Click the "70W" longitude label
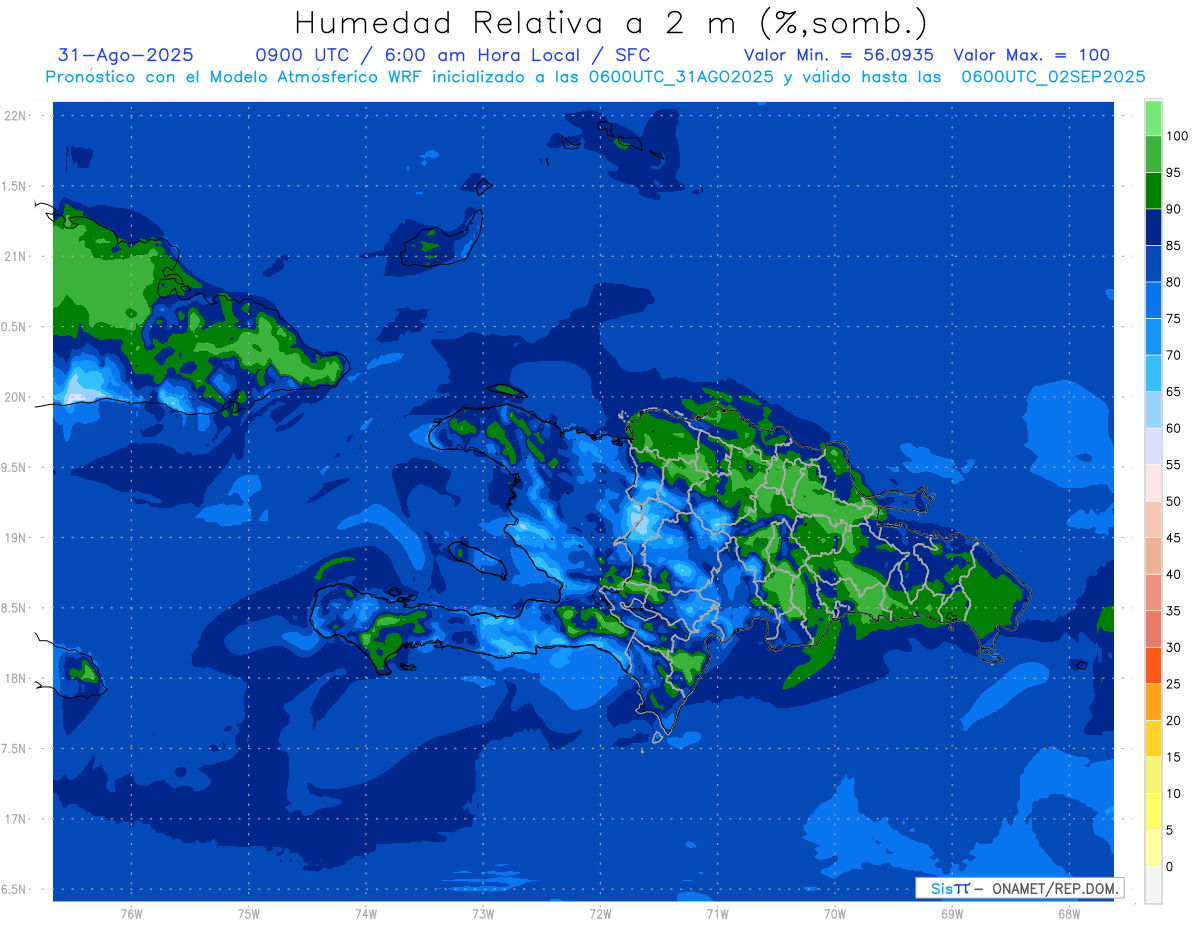The image size is (1200, 927). pos(835,914)
